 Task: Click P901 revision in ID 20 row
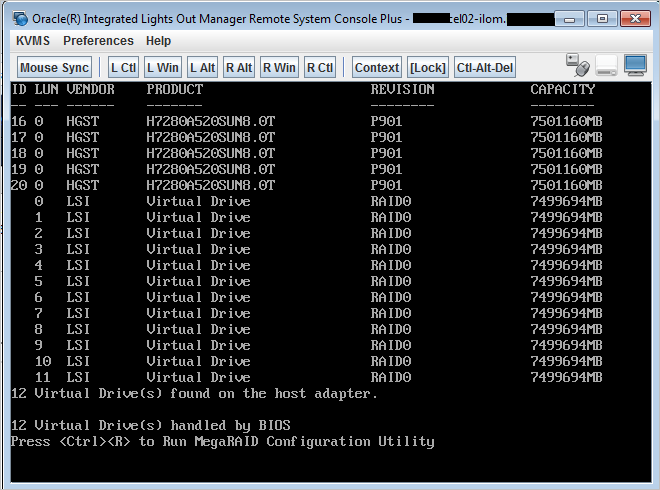click(x=386, y=185)
